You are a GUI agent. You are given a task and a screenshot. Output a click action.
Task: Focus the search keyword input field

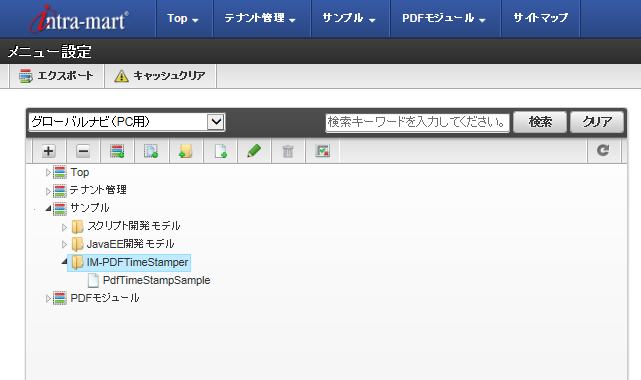tap(417, 122)
